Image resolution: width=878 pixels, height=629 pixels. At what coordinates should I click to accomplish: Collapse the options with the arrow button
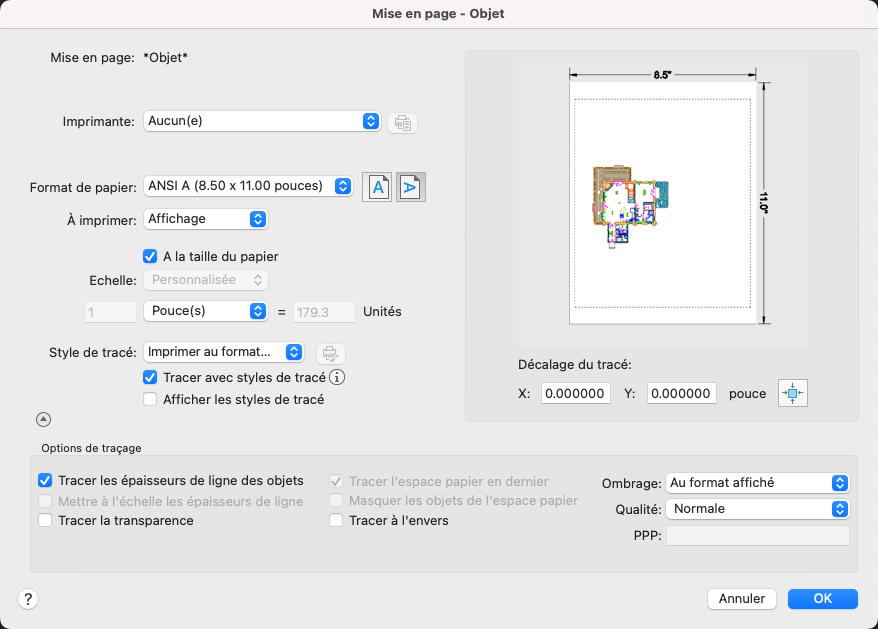[x=44, y=420]
